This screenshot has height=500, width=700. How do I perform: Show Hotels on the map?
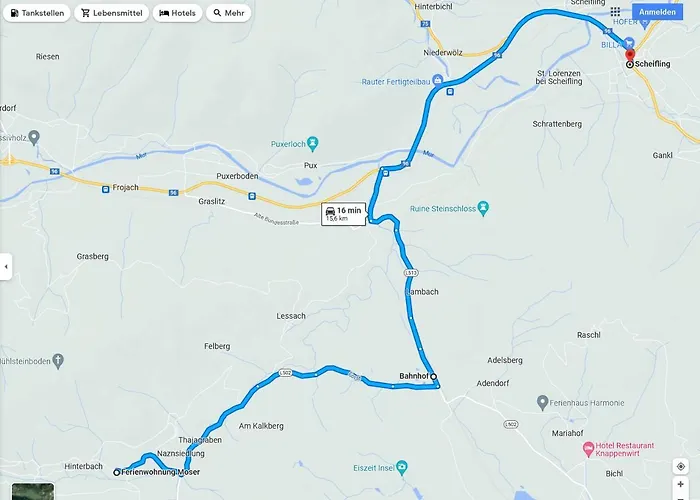coord(178,13)
